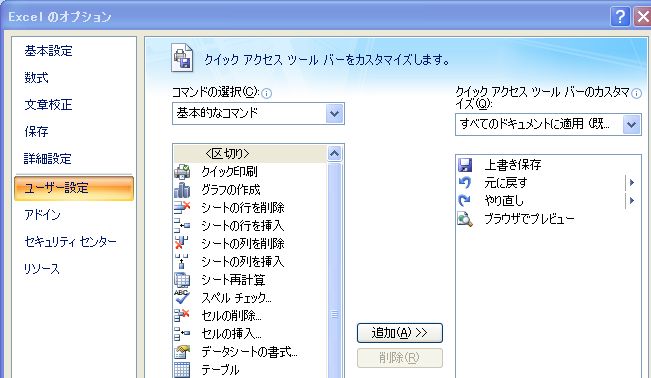Open the 文章校正 category
Image resolution: width=651 pixels, height=378 pixels.
(x=49, y=105)
